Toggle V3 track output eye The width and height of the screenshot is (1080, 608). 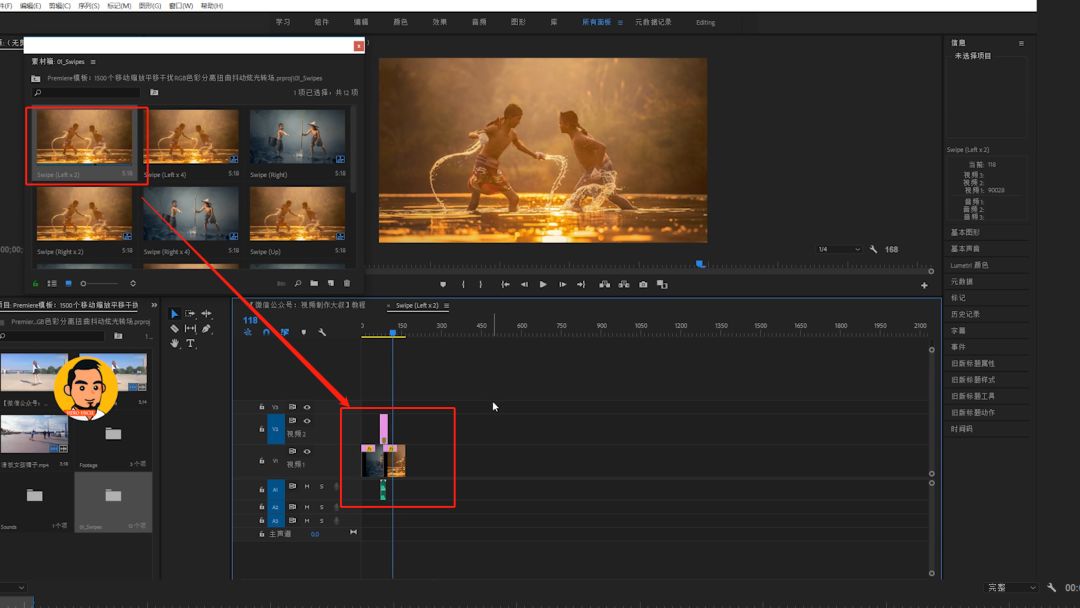pyautogui.click(x=307, y=407)
